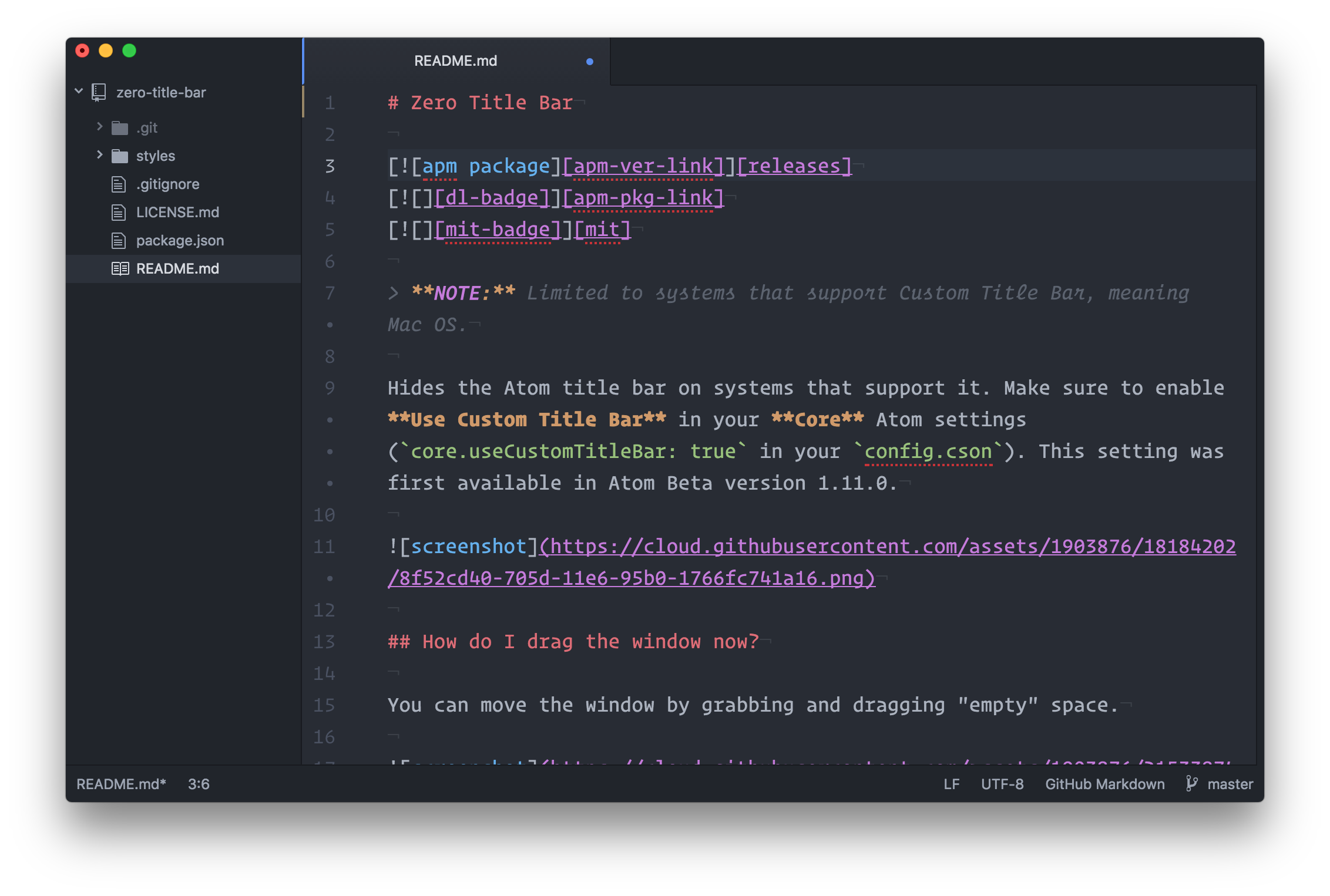Viewport: 1330px width, 896px height.
Task: Click the [dl-badge] reference link
Action: (x=492, y=198)
